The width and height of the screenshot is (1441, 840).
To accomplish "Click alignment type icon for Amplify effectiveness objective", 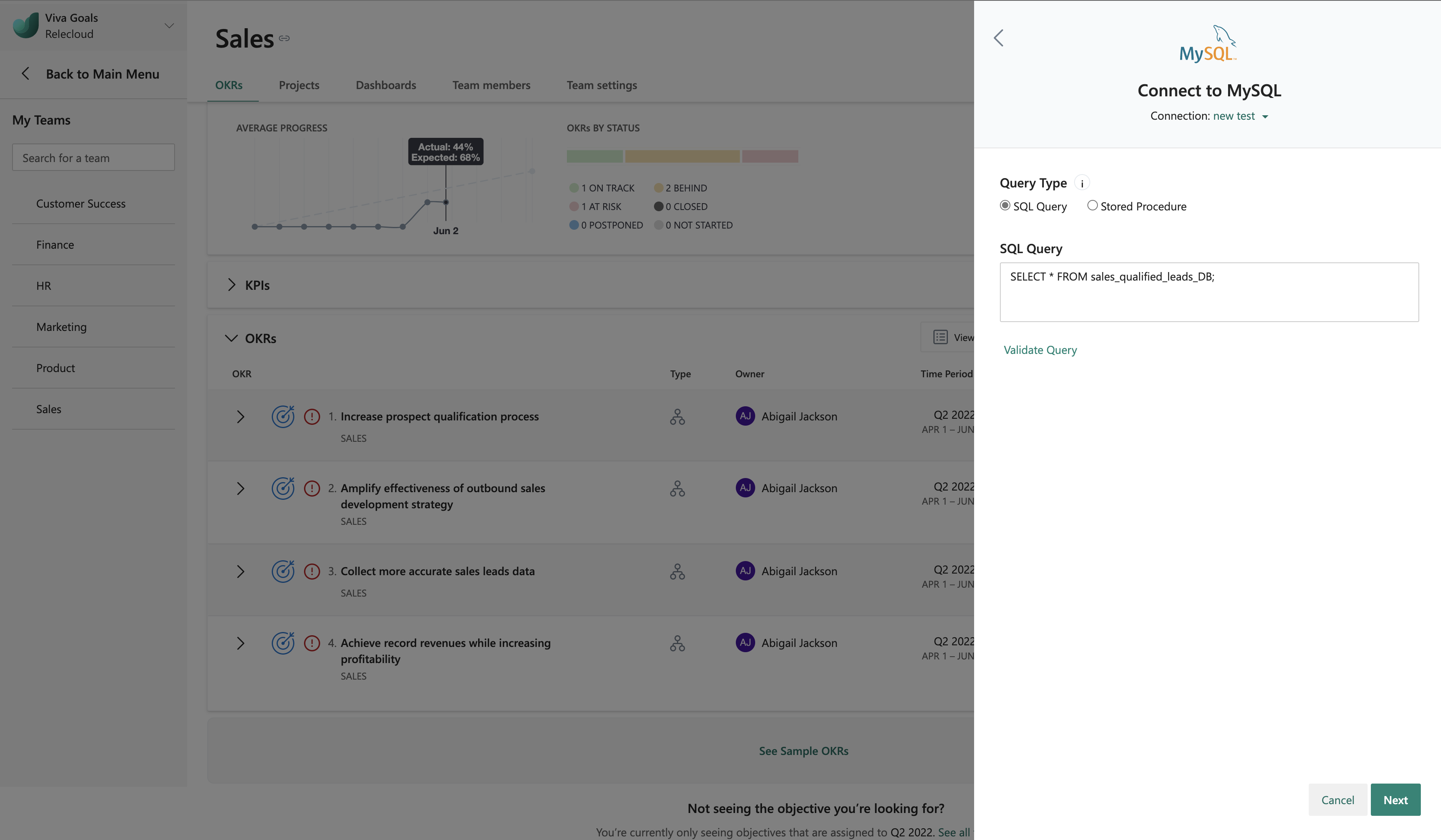I will point(677,489).
